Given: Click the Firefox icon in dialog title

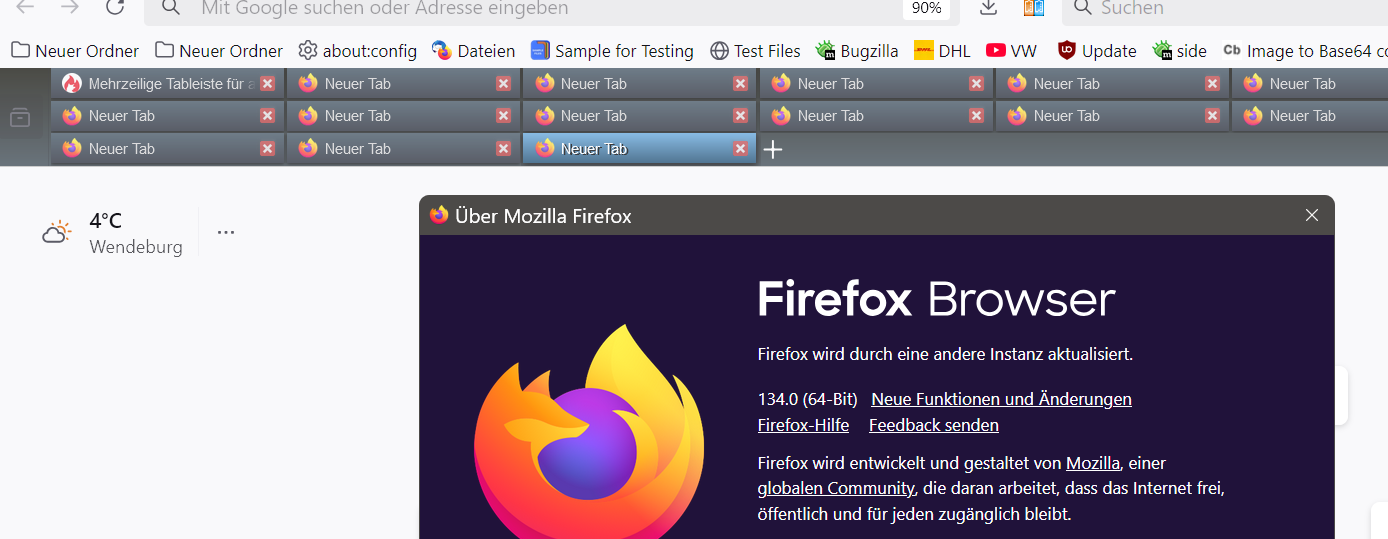Looking at the screenshot, I should (438, 215).
